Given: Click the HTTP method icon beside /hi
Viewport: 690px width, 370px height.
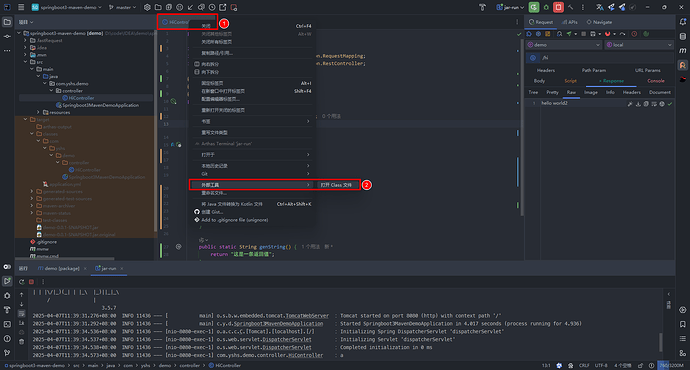Looking at the screenshot, I should [x=533, y=58].
